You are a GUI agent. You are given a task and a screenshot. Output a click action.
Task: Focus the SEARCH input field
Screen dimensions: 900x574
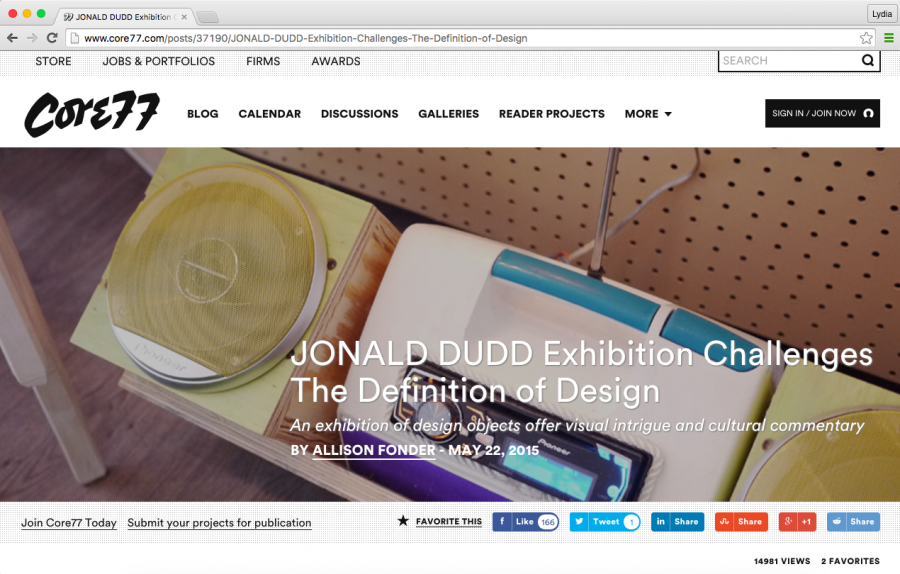pos(790,60)
